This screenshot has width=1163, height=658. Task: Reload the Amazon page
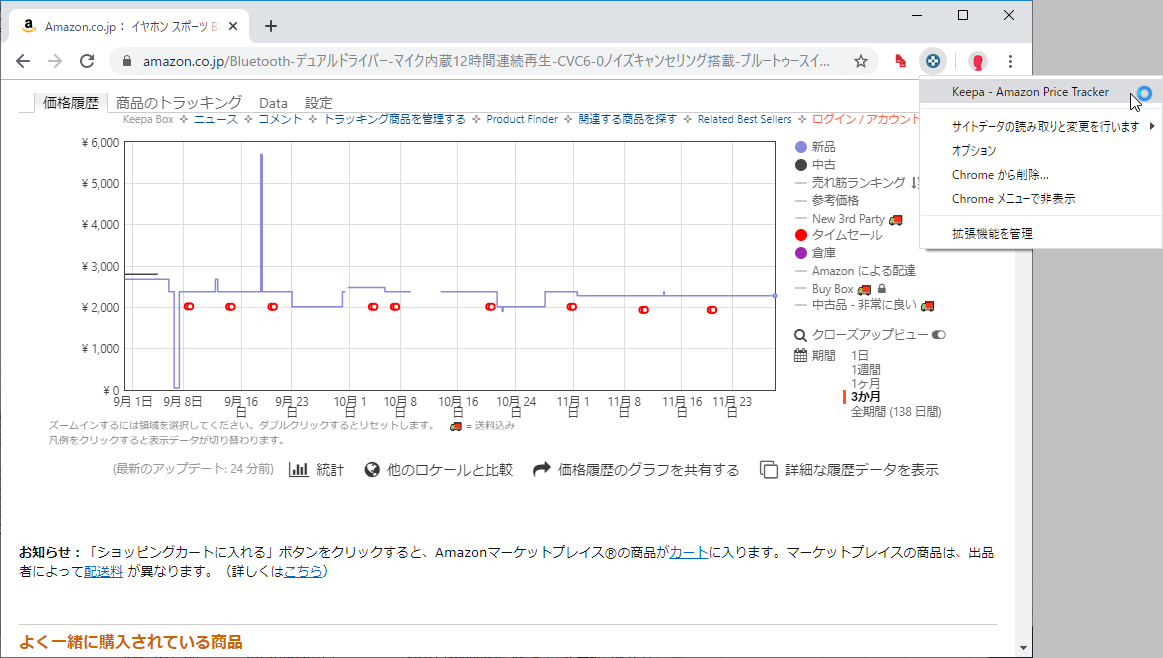click(87, 61)
